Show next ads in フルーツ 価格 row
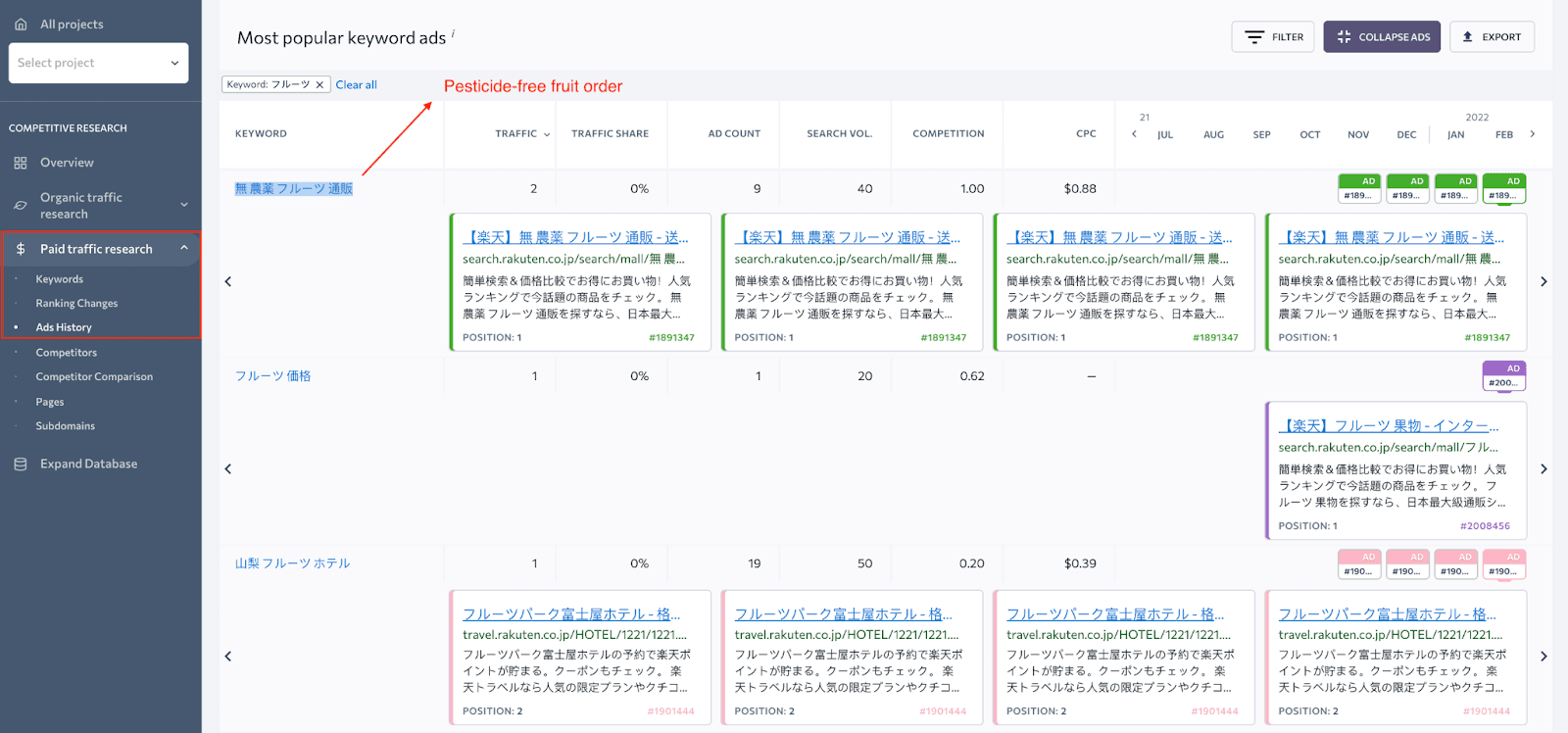The width and height of the screenshot is (1568, 733). (x=1543, y=468)
